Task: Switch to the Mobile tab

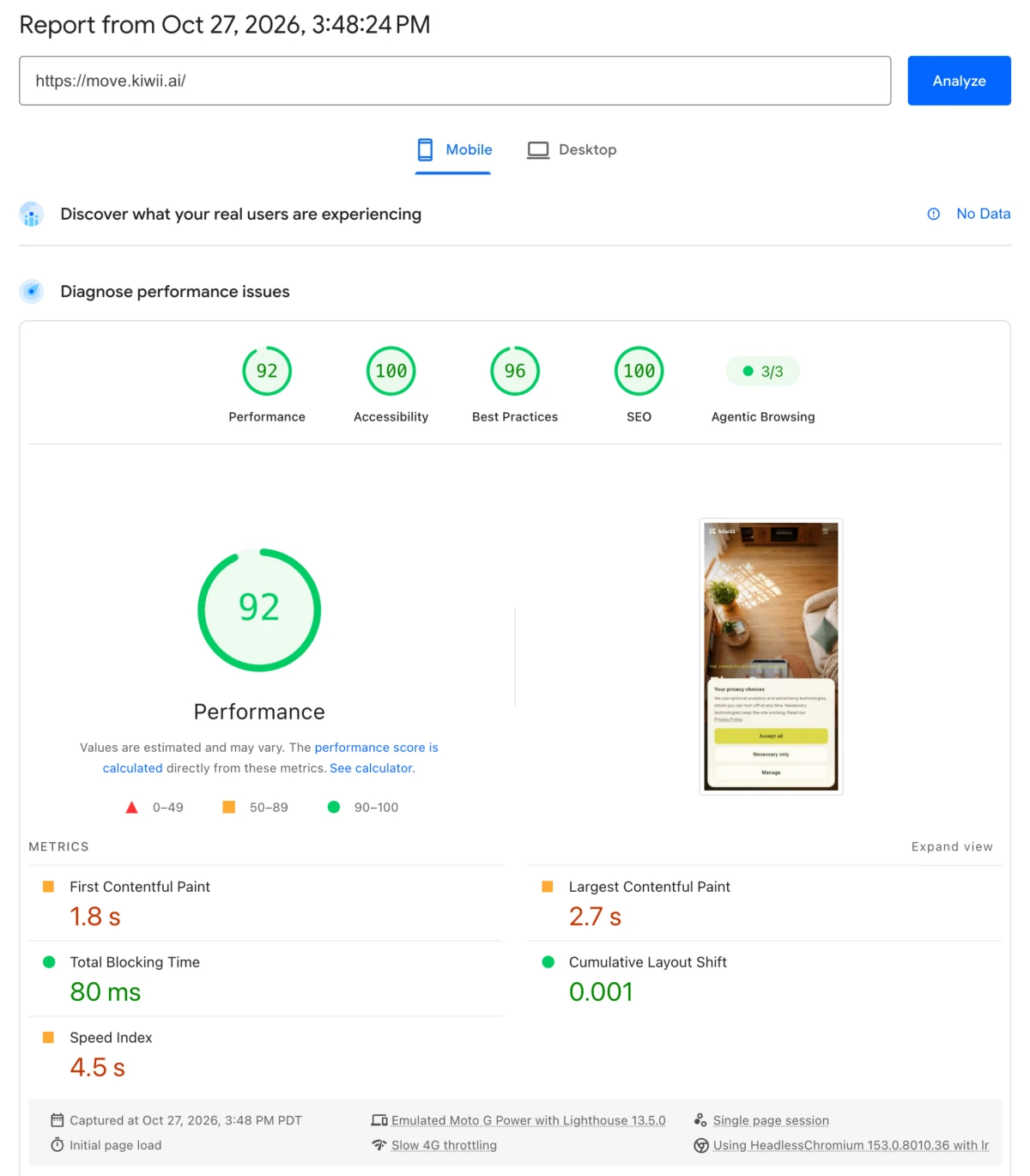Action: tap(453, 150)
